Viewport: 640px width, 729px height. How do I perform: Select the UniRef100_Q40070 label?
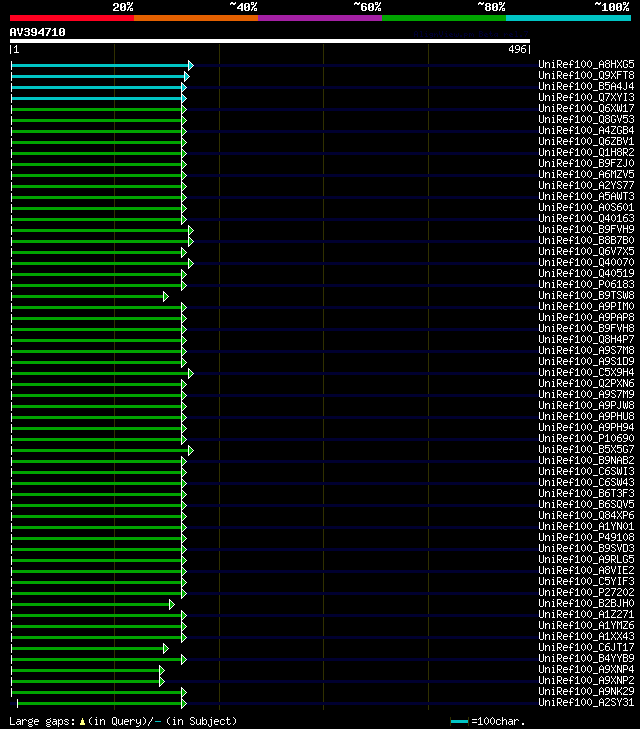tap(586, 262)
